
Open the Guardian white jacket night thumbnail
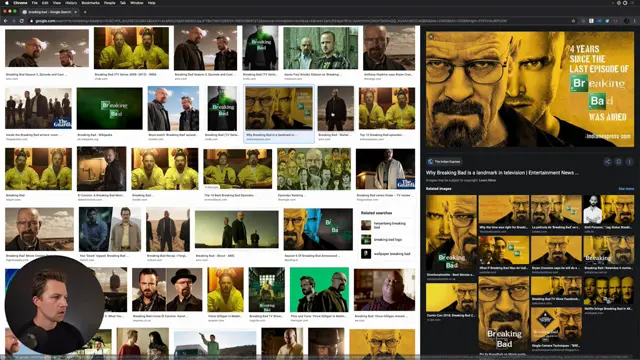pos(386,169)
